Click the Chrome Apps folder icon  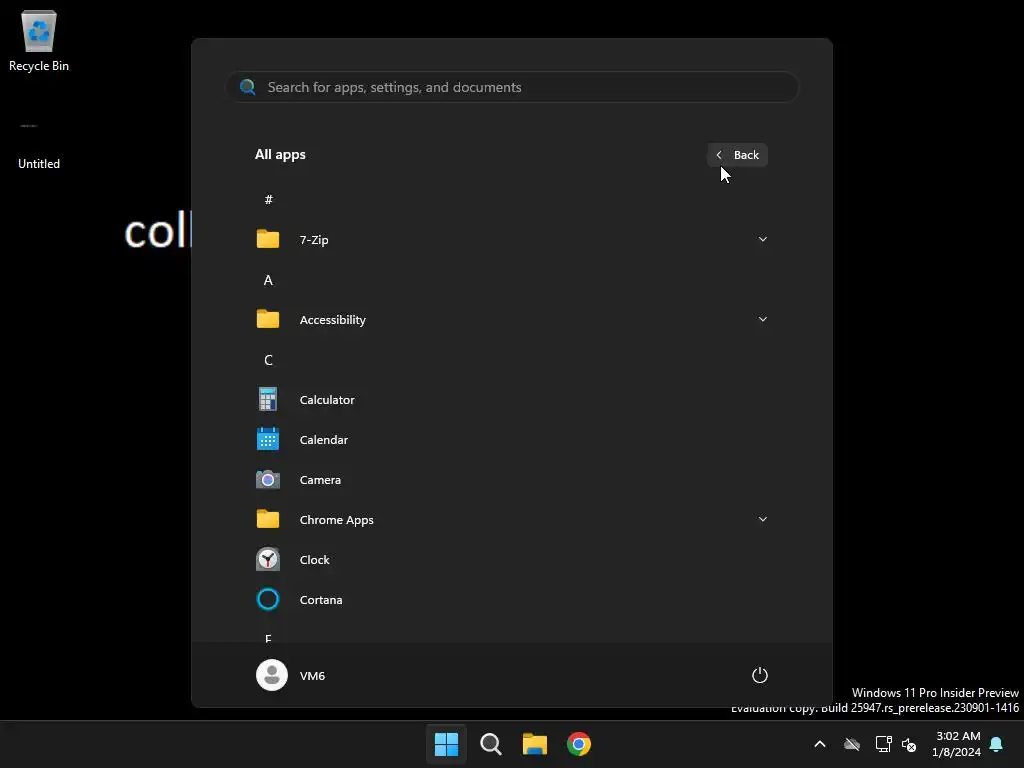coord(268,520)
